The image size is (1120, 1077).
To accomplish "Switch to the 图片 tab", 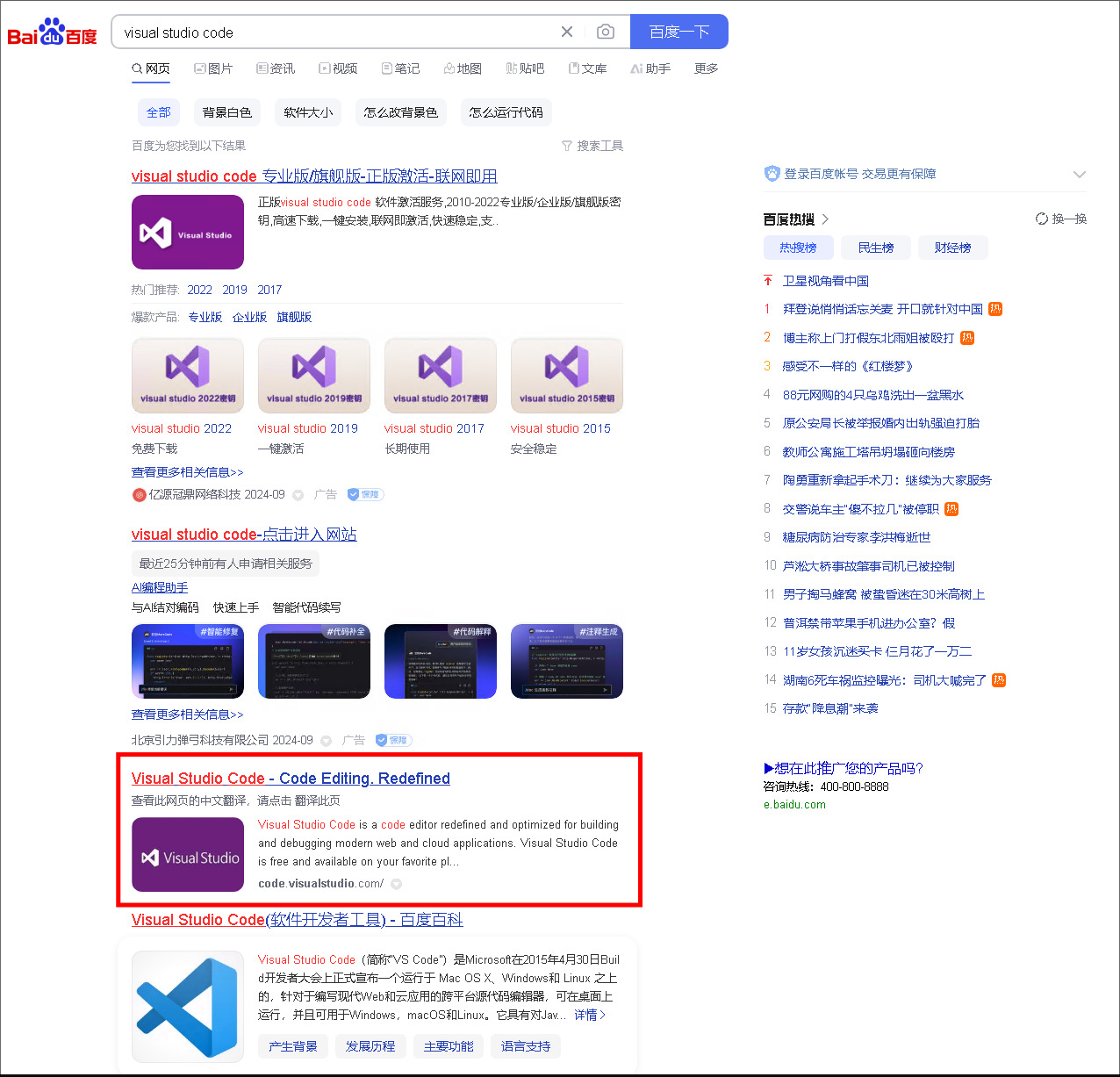I will [x=213, y=68].
